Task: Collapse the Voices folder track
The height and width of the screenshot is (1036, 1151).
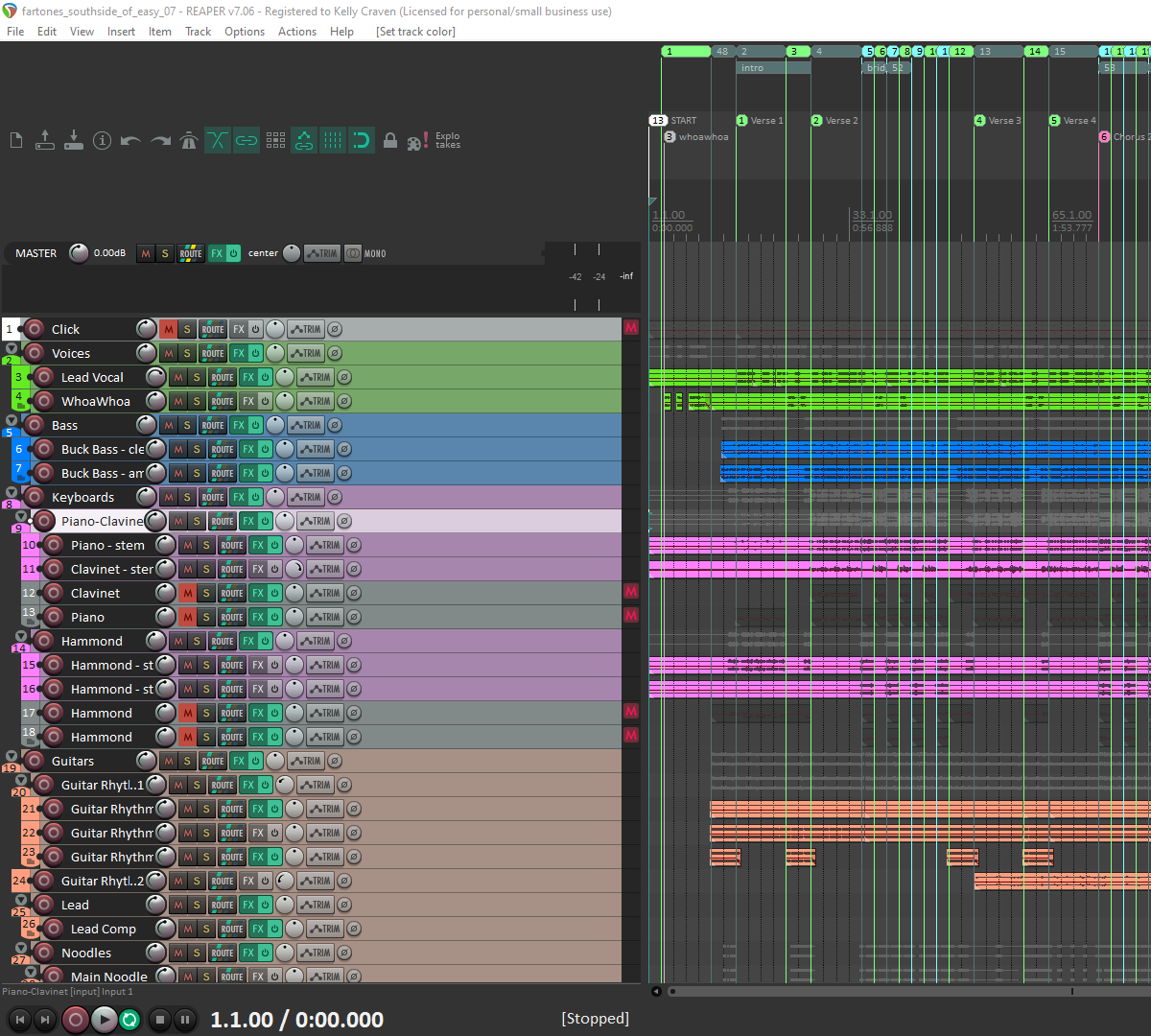Action: tap(12, 349)
